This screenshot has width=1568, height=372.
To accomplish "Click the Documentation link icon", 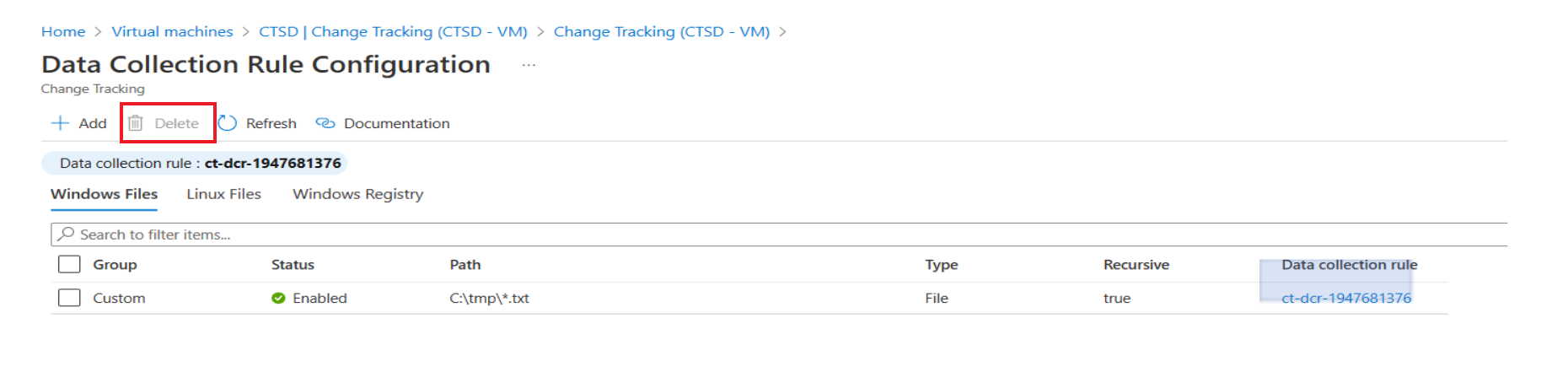I will click(x=325, y=123).
